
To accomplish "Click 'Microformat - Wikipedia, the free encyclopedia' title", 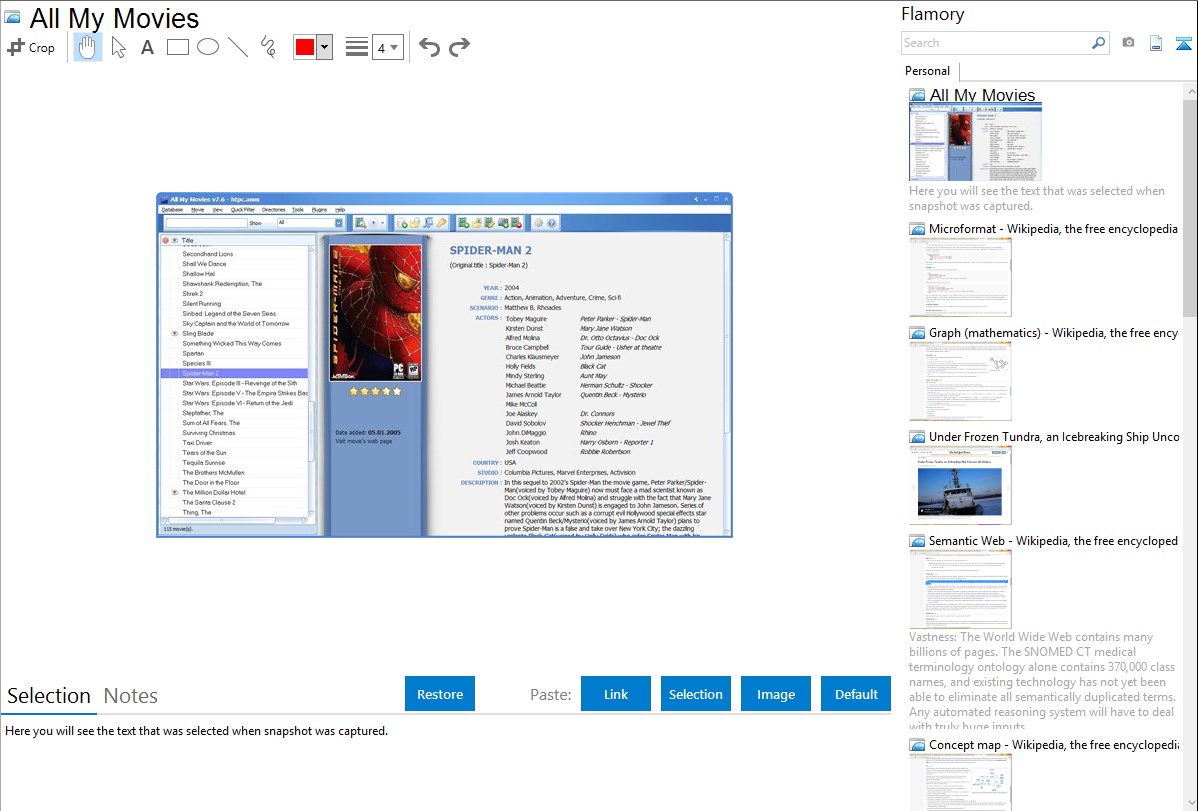I will point(1053,229).
